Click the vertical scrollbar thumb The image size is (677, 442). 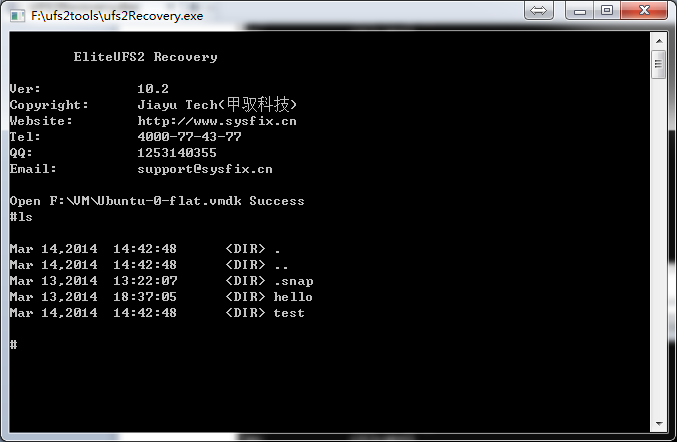tap(658, 64)
